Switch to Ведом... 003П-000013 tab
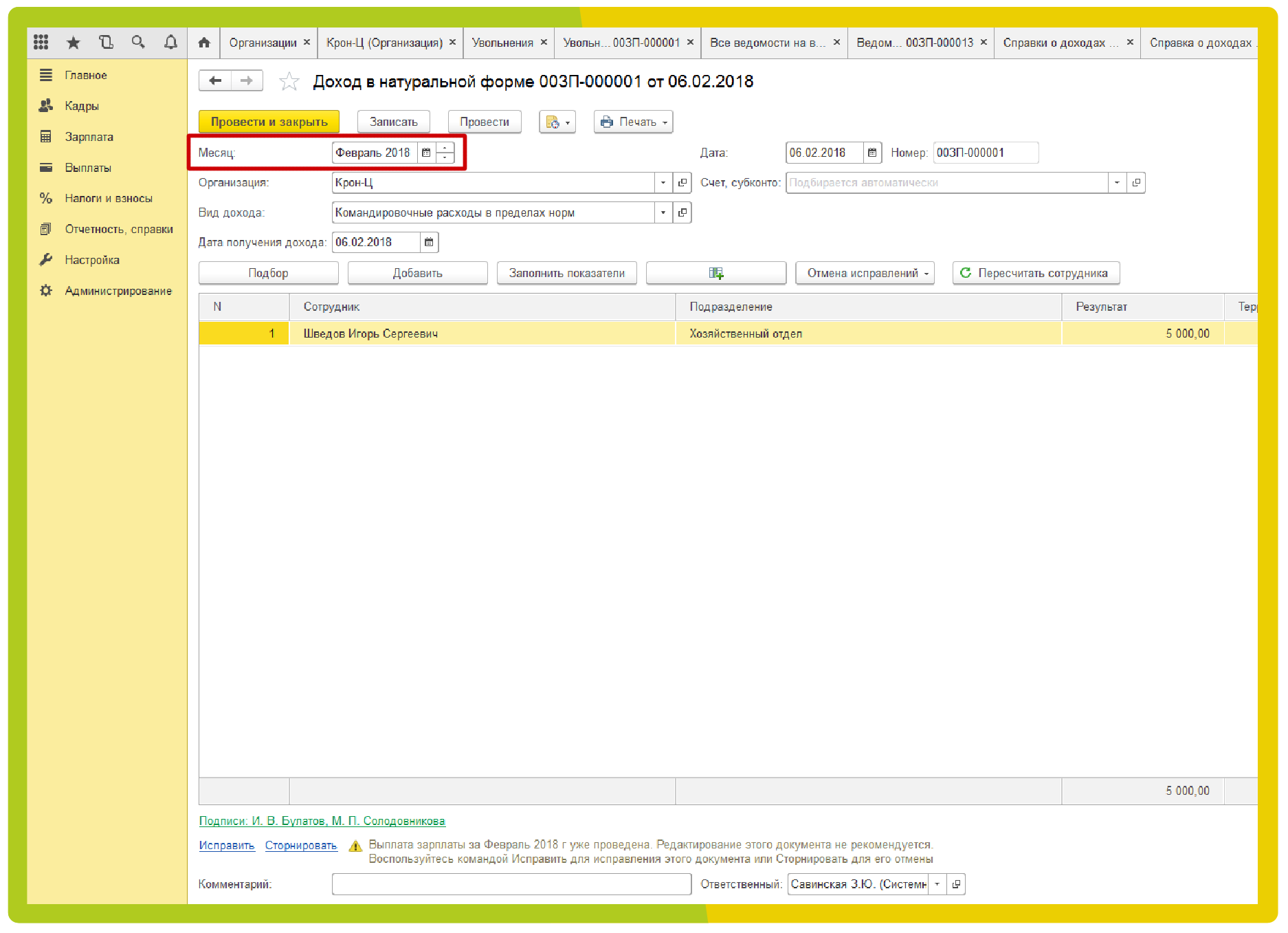Viewport: 1288px width, 933px height. click(915, 43)
